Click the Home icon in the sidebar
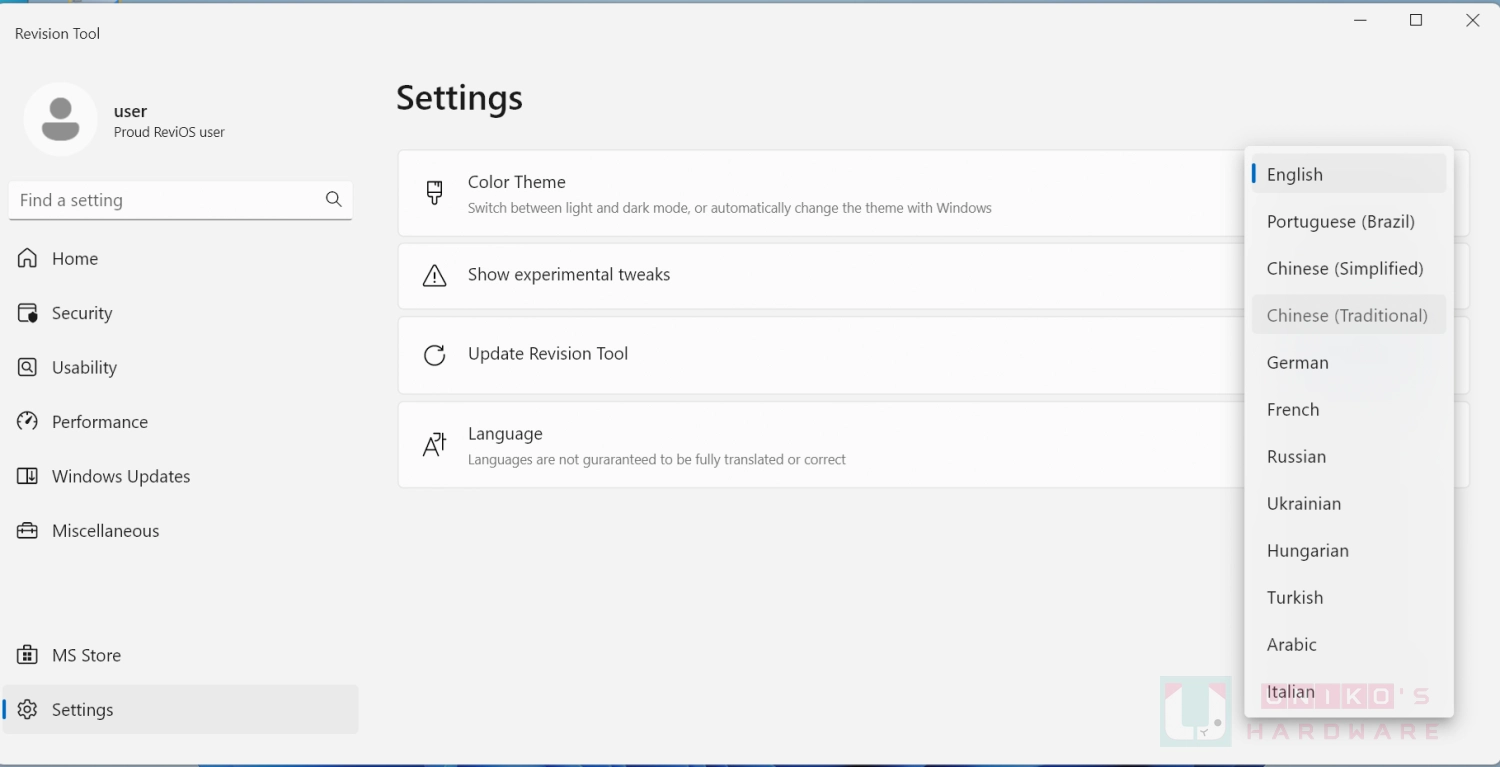 [x=29, y=258]
